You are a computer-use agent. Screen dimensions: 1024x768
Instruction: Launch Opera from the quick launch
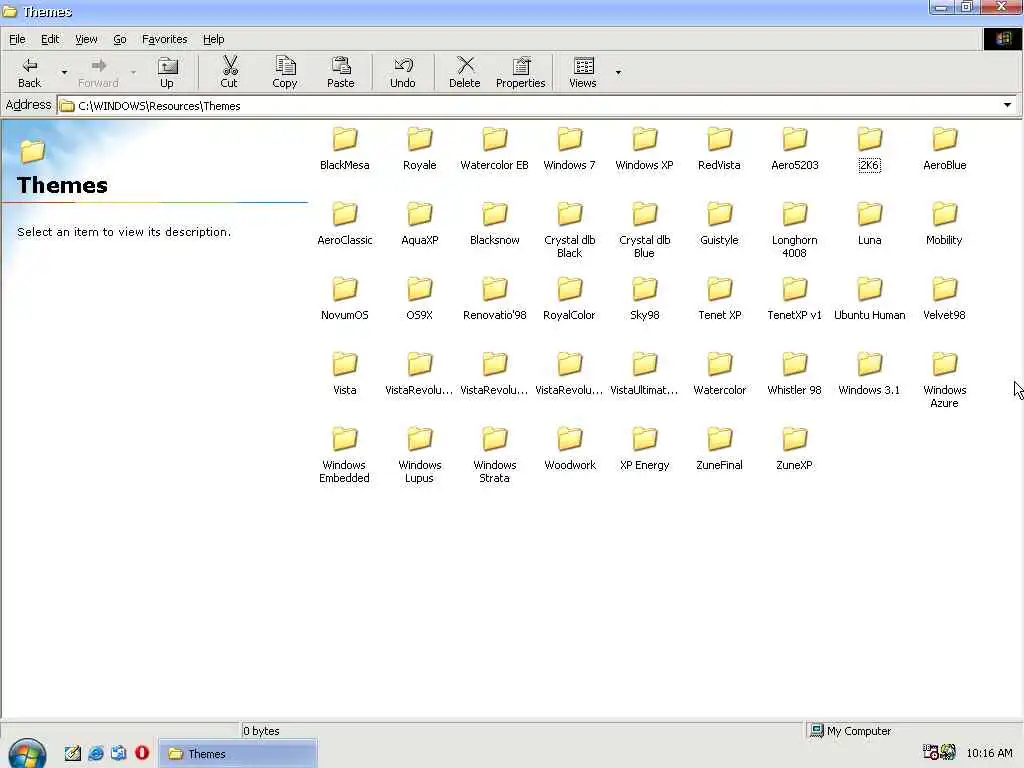point(142,753)
